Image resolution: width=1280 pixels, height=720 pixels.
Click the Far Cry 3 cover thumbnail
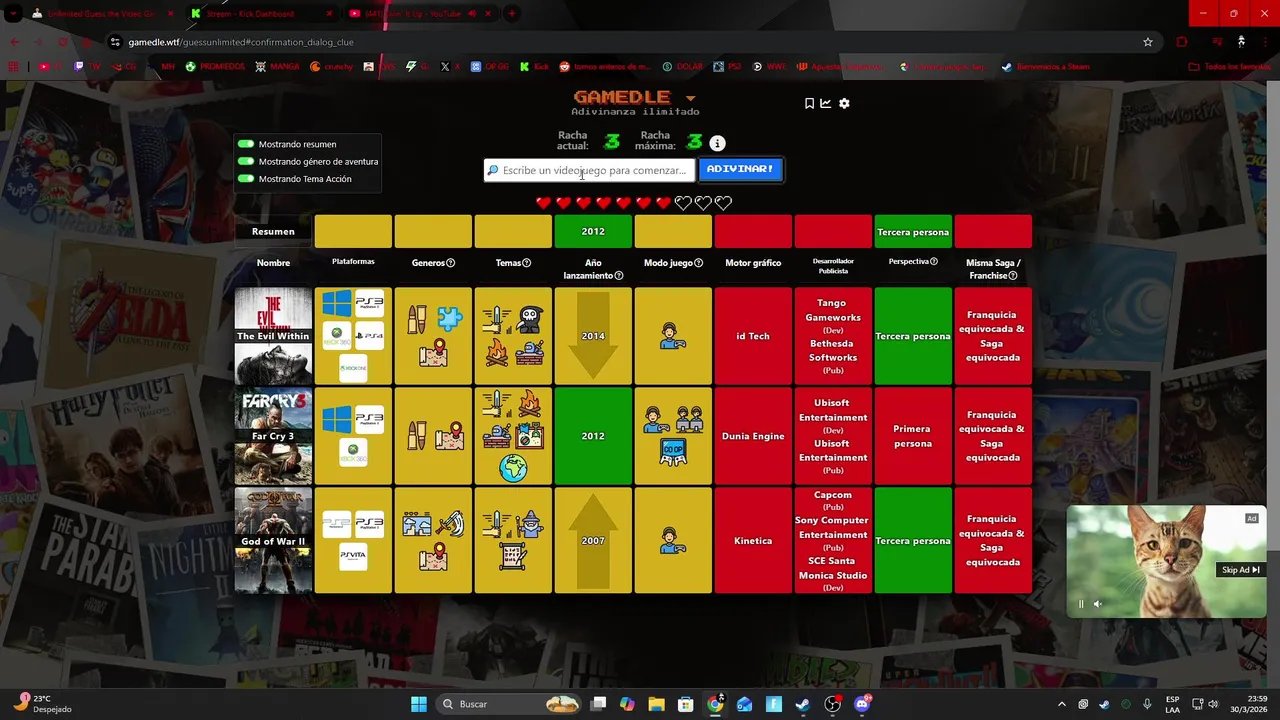pyautogui.click(x=273, y=437)
